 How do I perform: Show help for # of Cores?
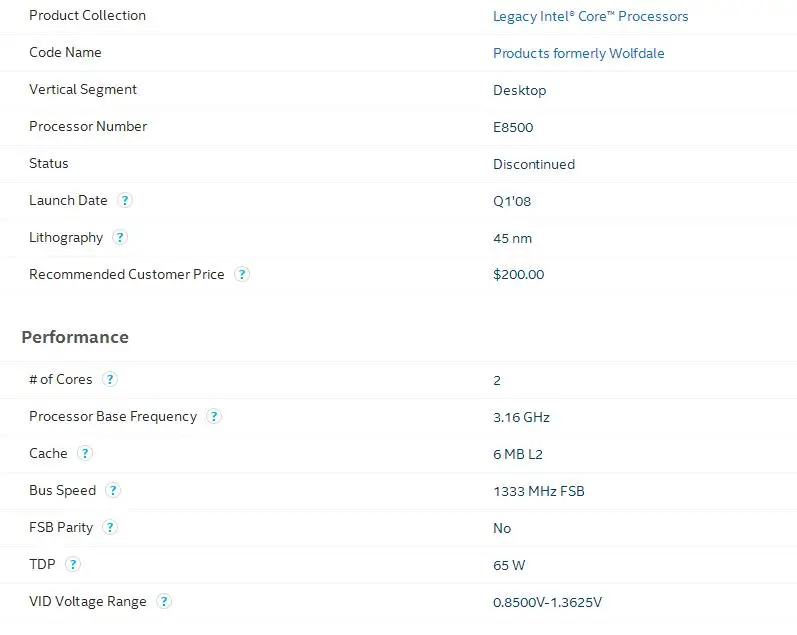pyautogui.click(x=110, y=380)
